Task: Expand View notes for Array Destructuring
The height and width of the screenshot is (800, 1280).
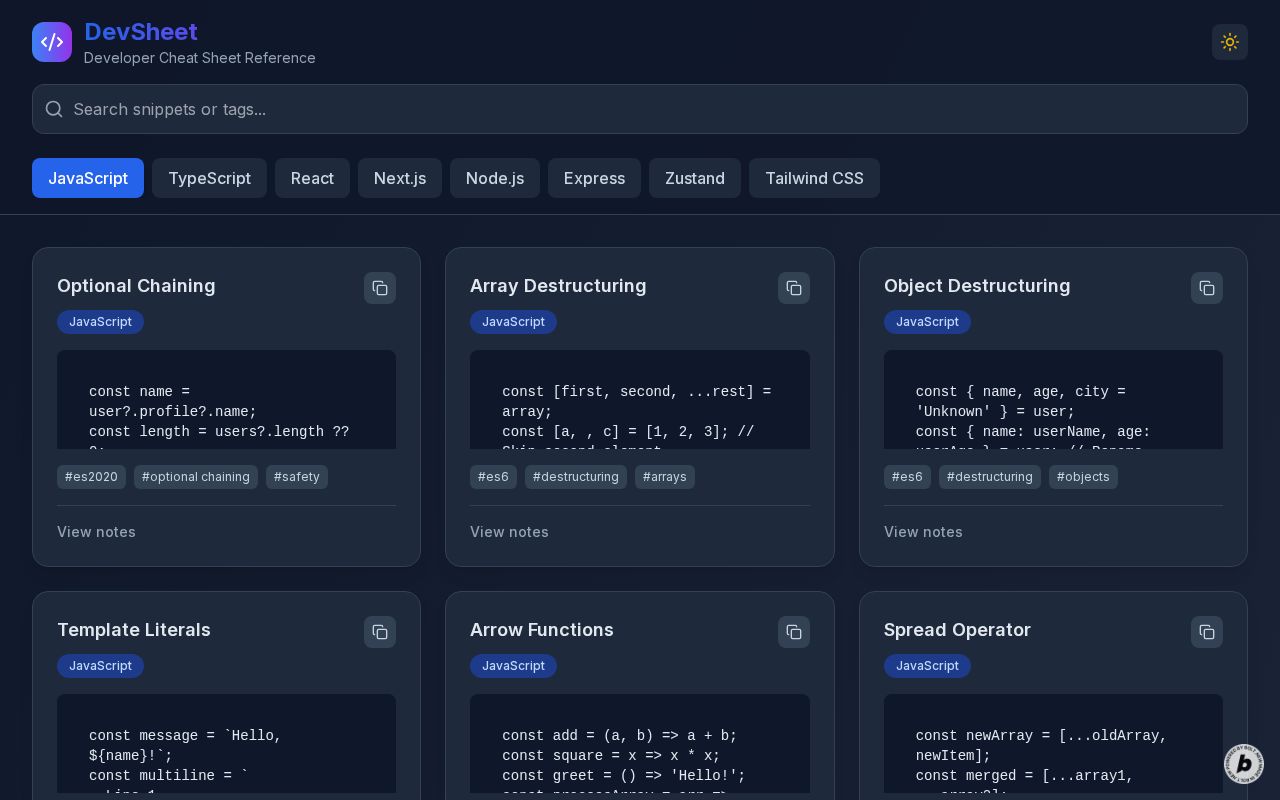Action: coord(509,532)
